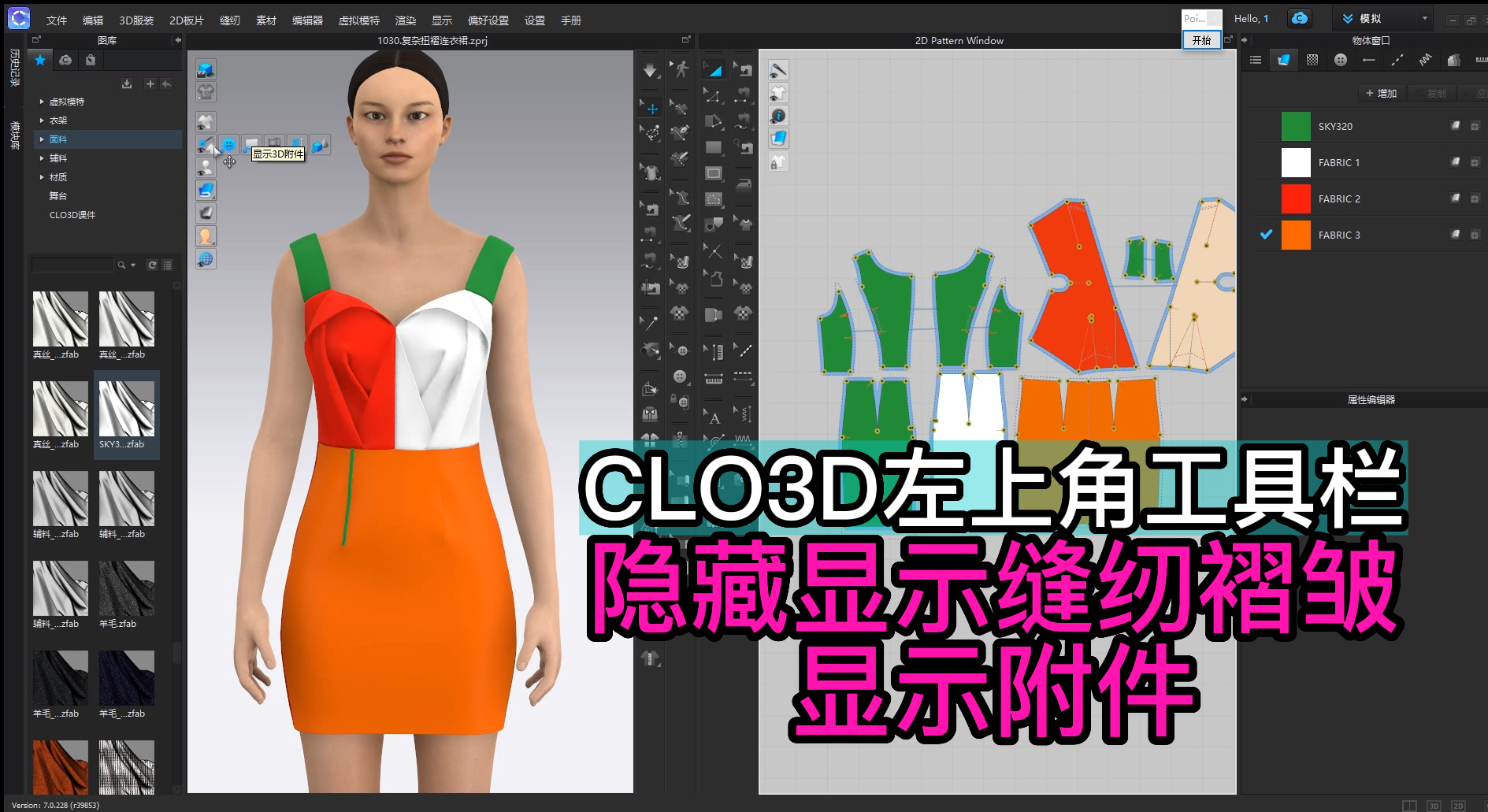The image size is (1488, 812).
Task: Click the orange FABRIC 3 color swatch
Action: (1296, 235)
